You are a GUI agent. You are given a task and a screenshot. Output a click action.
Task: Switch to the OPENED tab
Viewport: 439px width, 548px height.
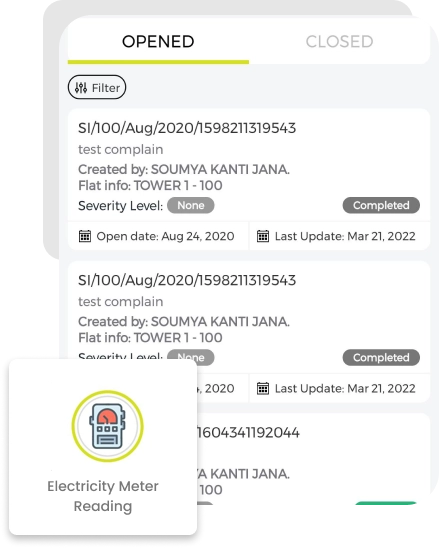[158, 42]
